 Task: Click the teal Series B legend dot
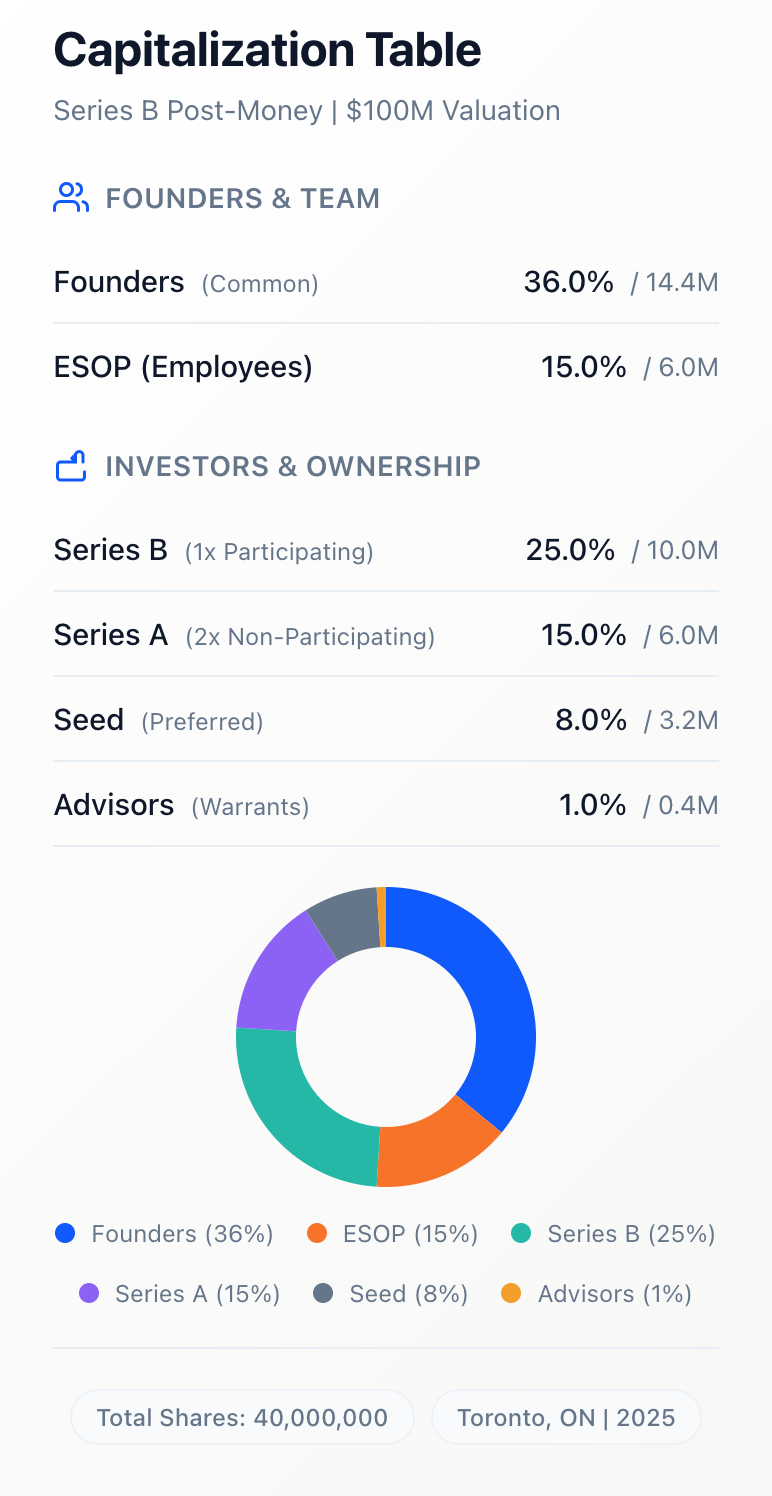[x=521, y=1234]
